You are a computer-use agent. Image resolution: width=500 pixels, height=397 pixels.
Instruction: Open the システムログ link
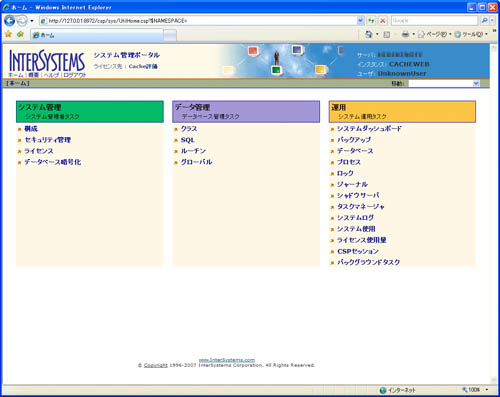point(355,218)
